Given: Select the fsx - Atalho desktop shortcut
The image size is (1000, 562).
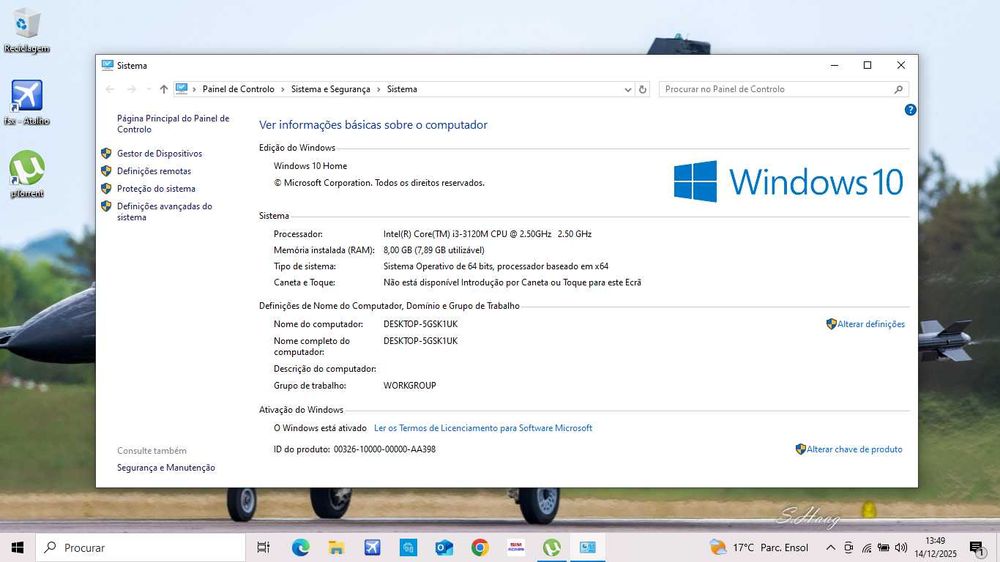Looking at the screenshot, I should click(x=26, y=102).
